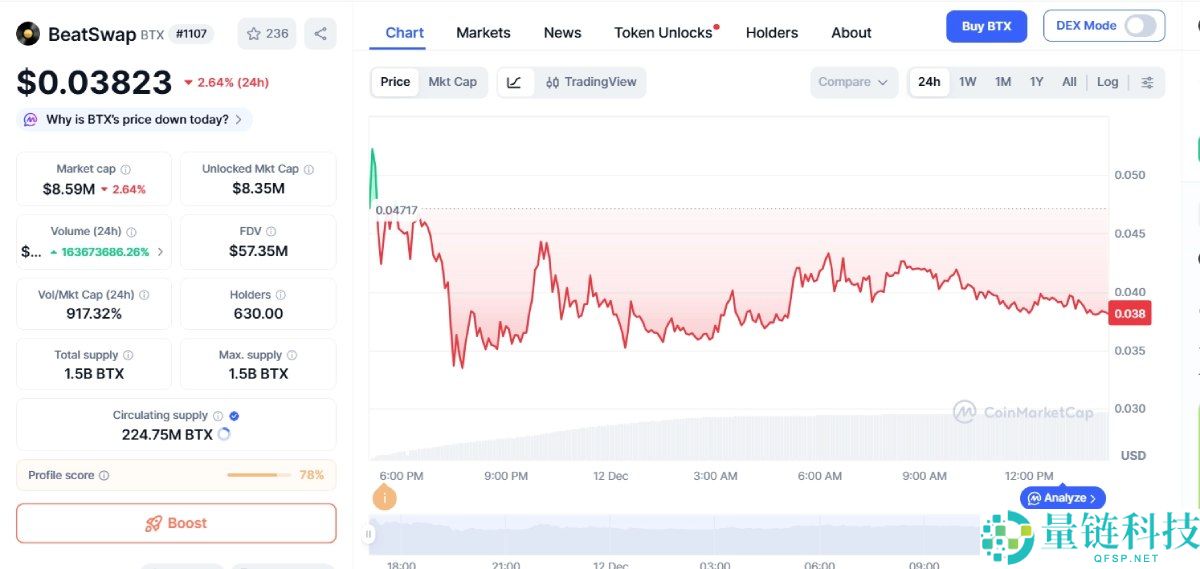Click Market cap info icon
This screenshot has width=1200, height=569.
point(125,170)
